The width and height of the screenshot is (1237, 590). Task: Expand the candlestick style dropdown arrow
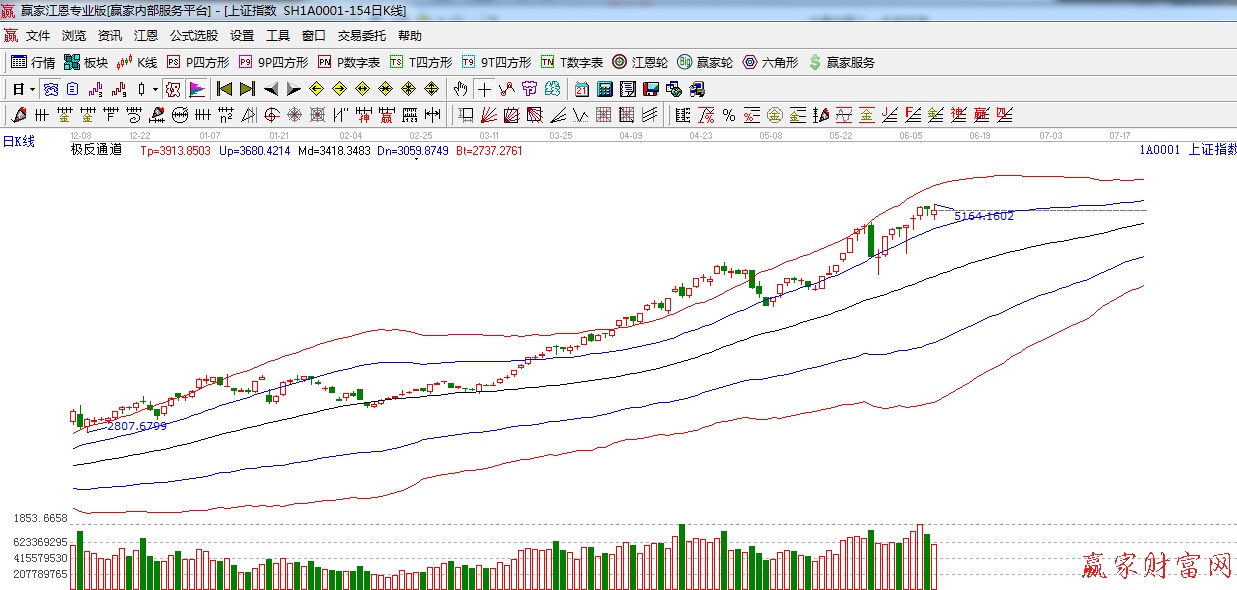click(155, 89)
